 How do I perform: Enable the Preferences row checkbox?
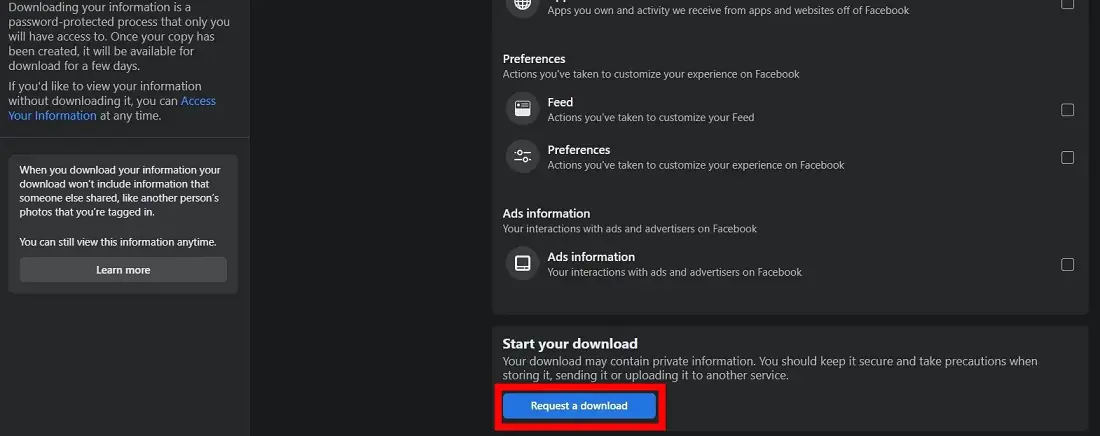pyautogui.click(x=1067, y=158)
